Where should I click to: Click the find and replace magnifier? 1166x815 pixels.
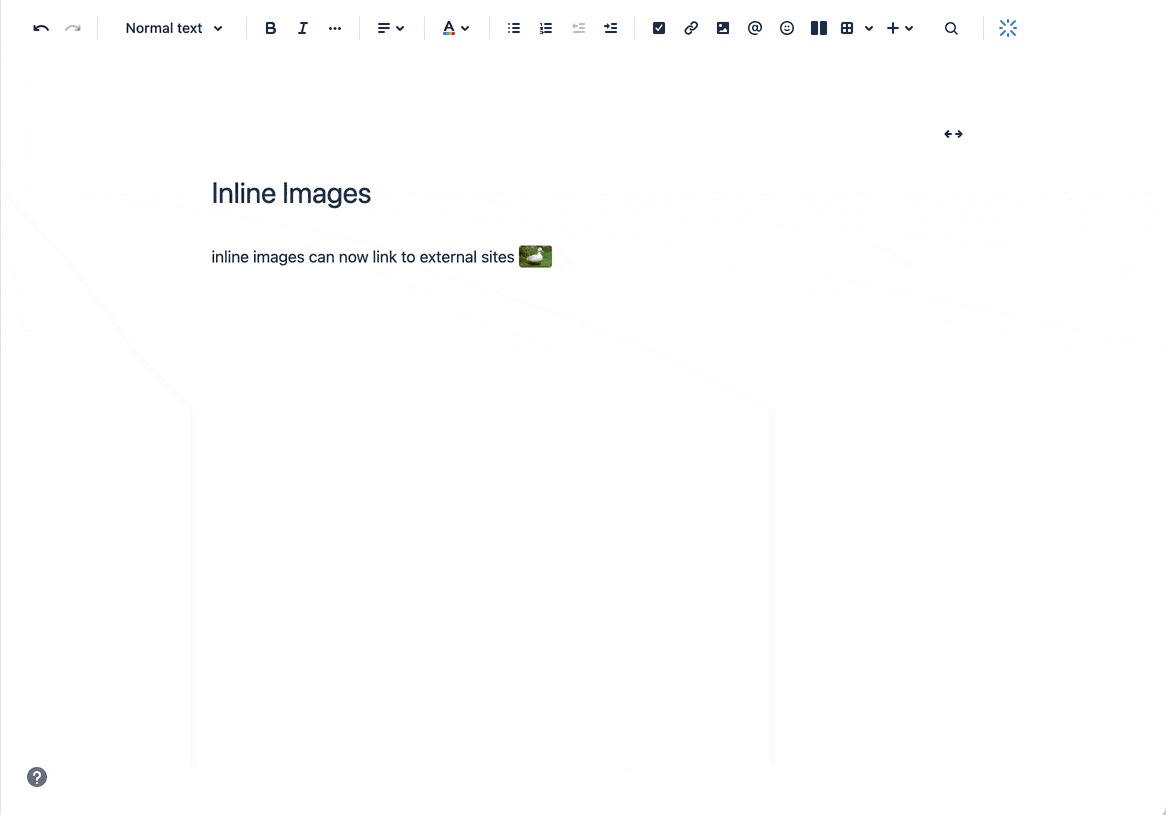(951, 28)
